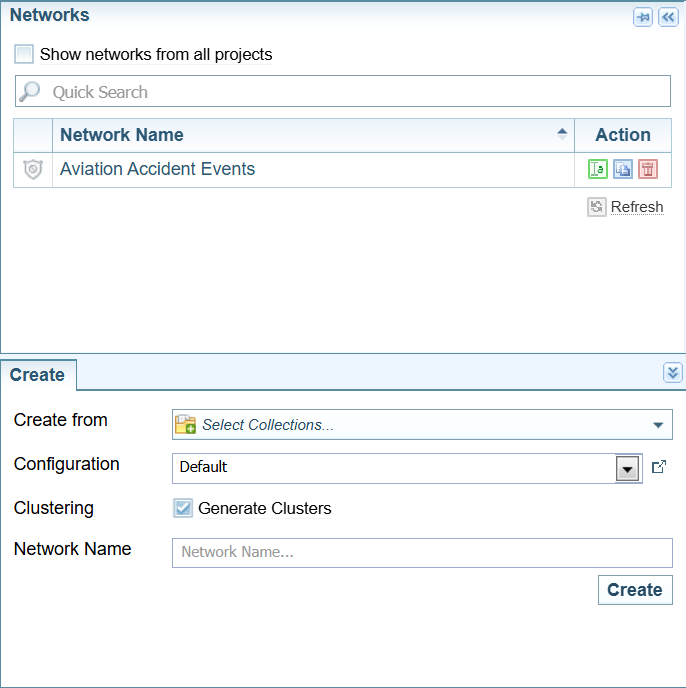Viewport: 686px width, 688px height.
Task: Collapse the Networks panel with double-left arrows
Action: click(668, 17)
